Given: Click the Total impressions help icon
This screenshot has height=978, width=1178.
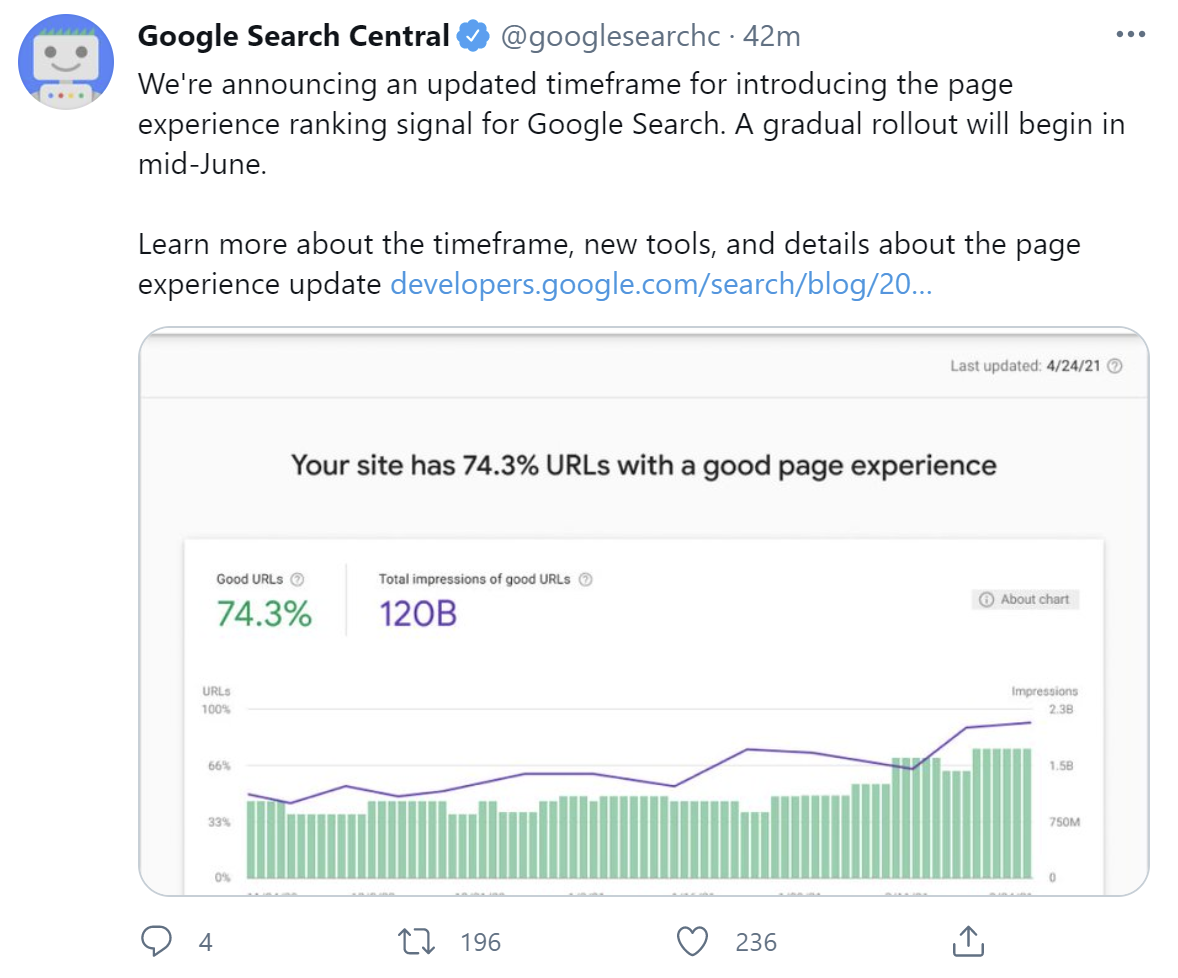Looking at the screenshot, I should click(x=586, y=578).
